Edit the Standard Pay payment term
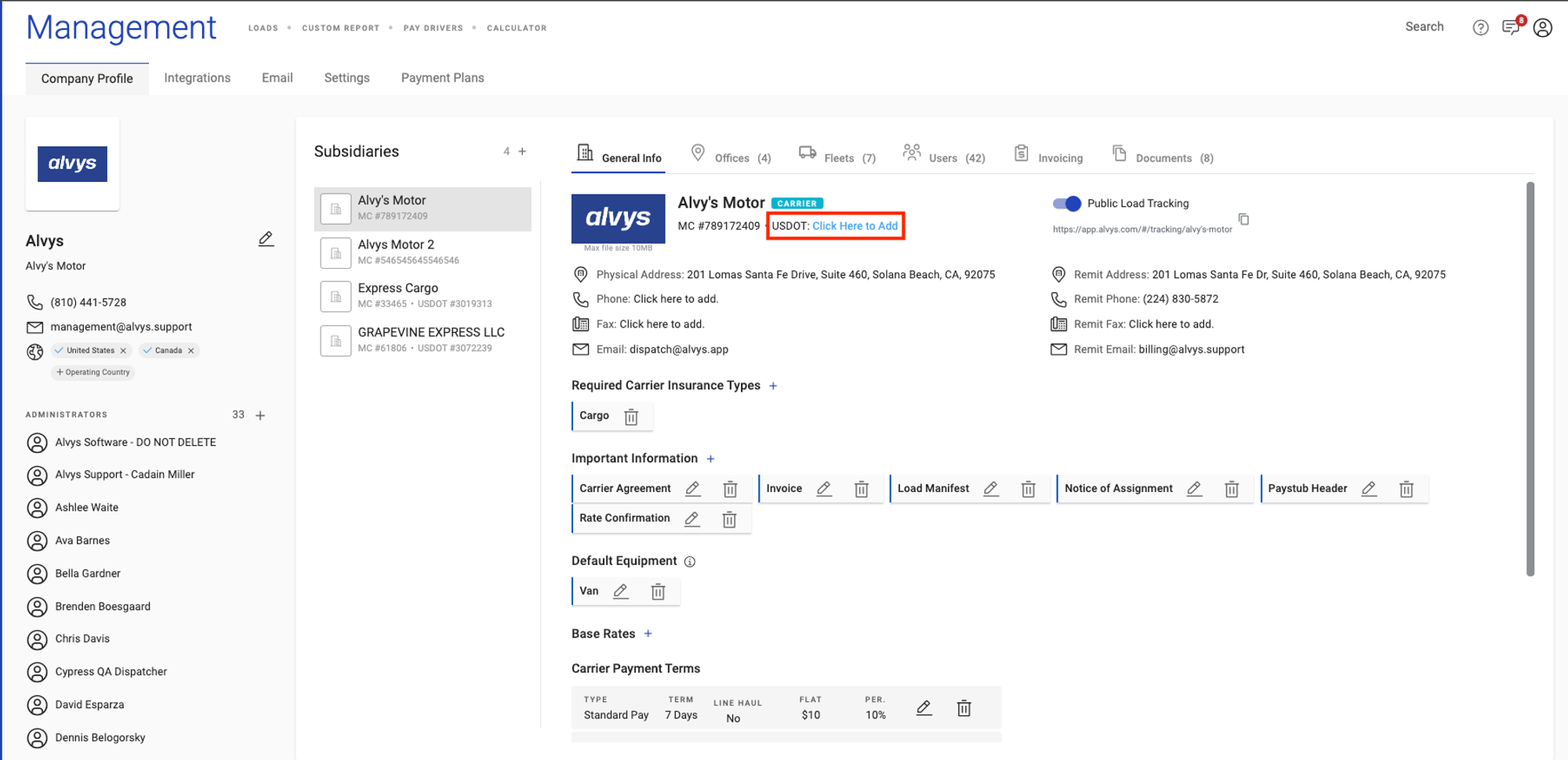Image resolution: width=1568 pixels, height=760 pixels. (924, 708)
